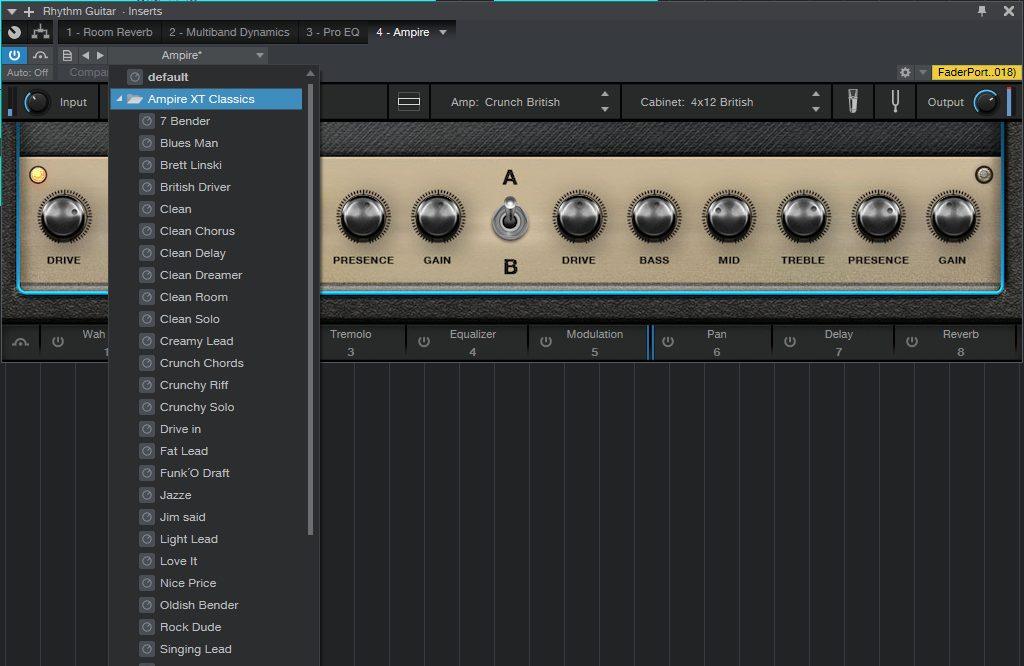Click the FaderPort control link field
The image size is (1024, 666).
(x=976, y=72)
